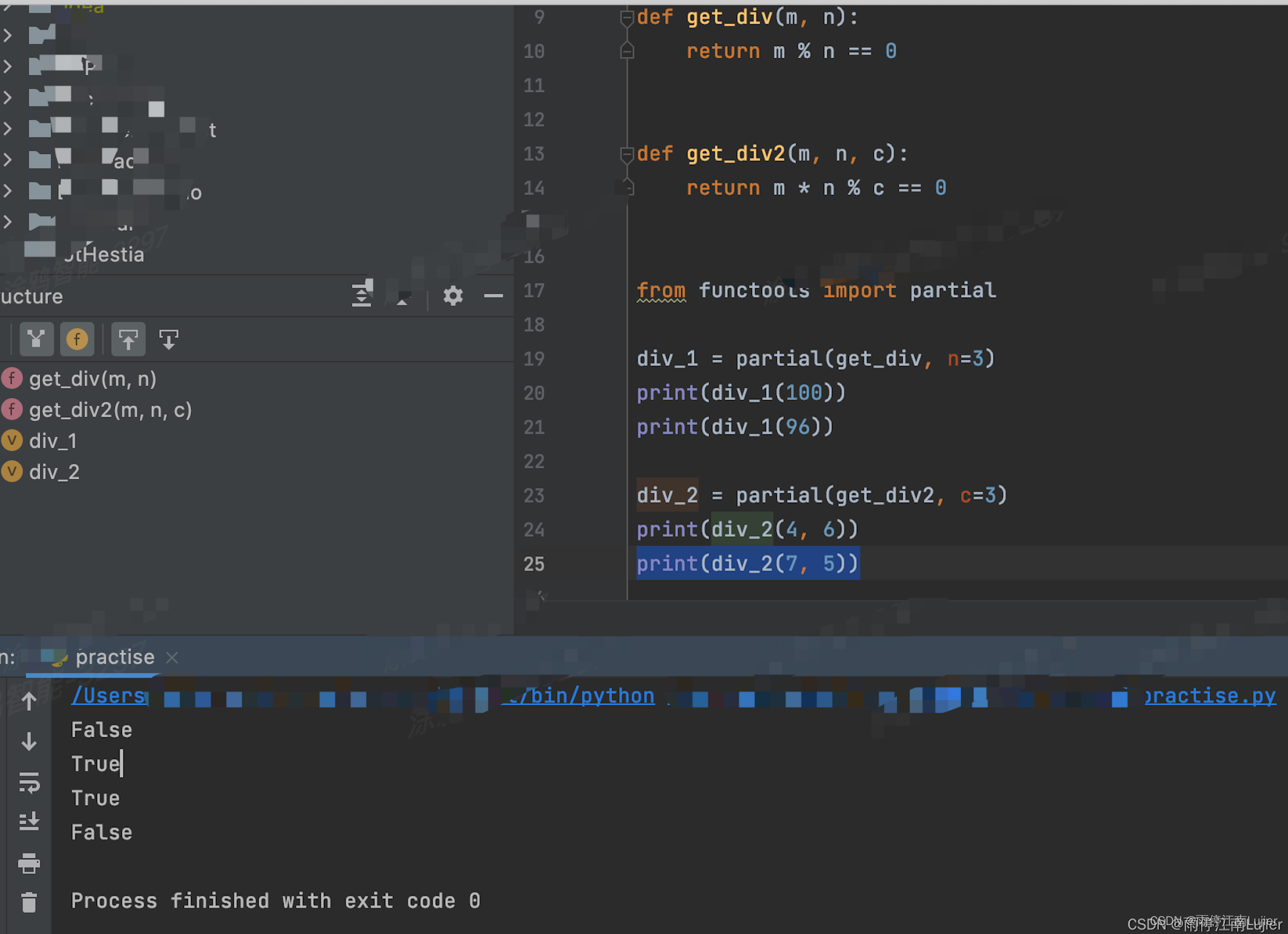
Task: Click the Down the stack trace arrow
Action: [29, 742]
